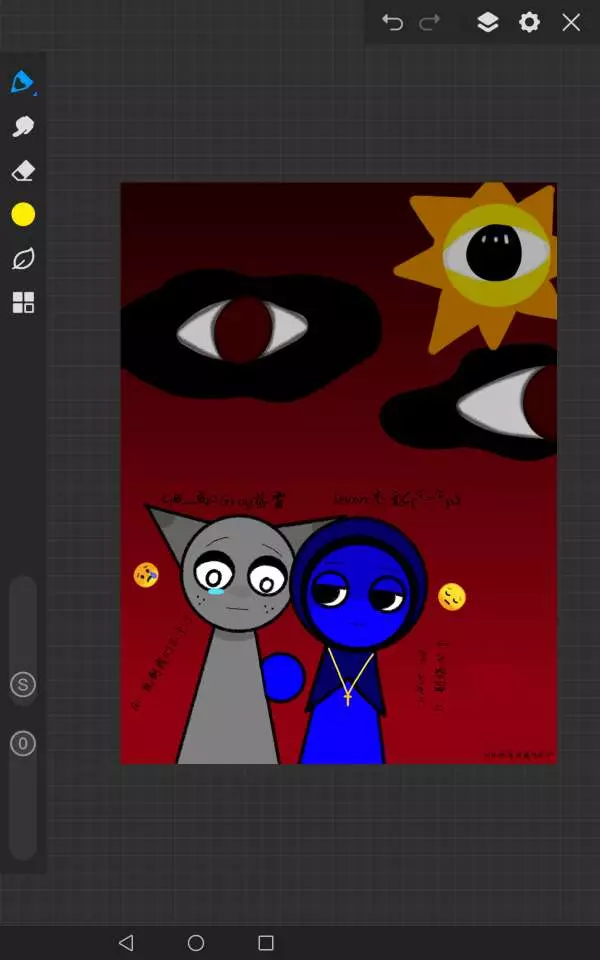Redo the undone stroke
600x960 pixels.
430,22
